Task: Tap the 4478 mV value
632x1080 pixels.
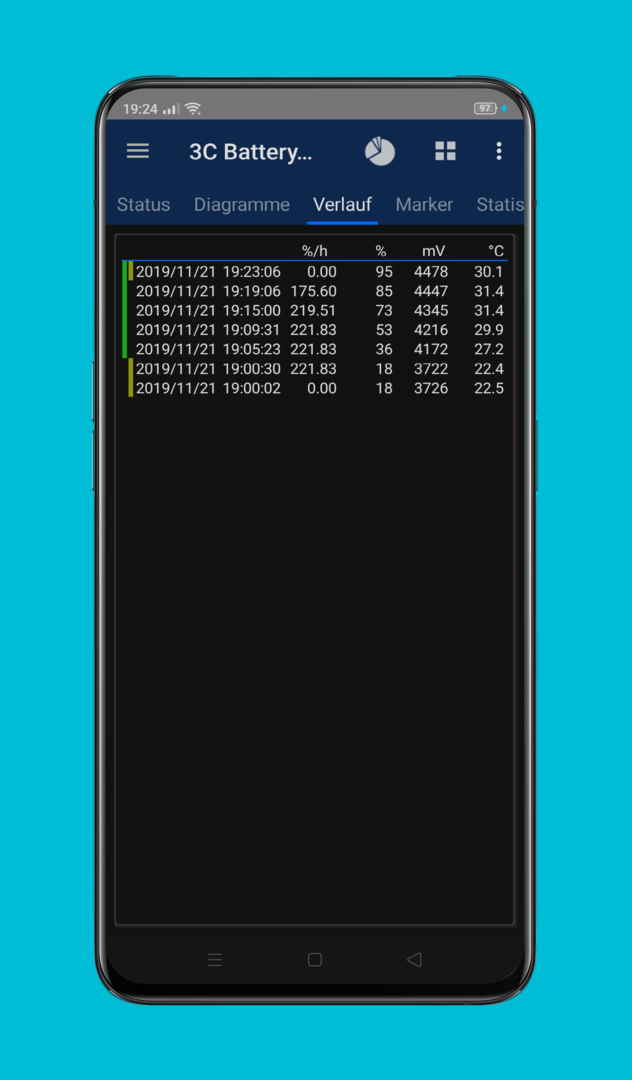Action: (431, 271)
